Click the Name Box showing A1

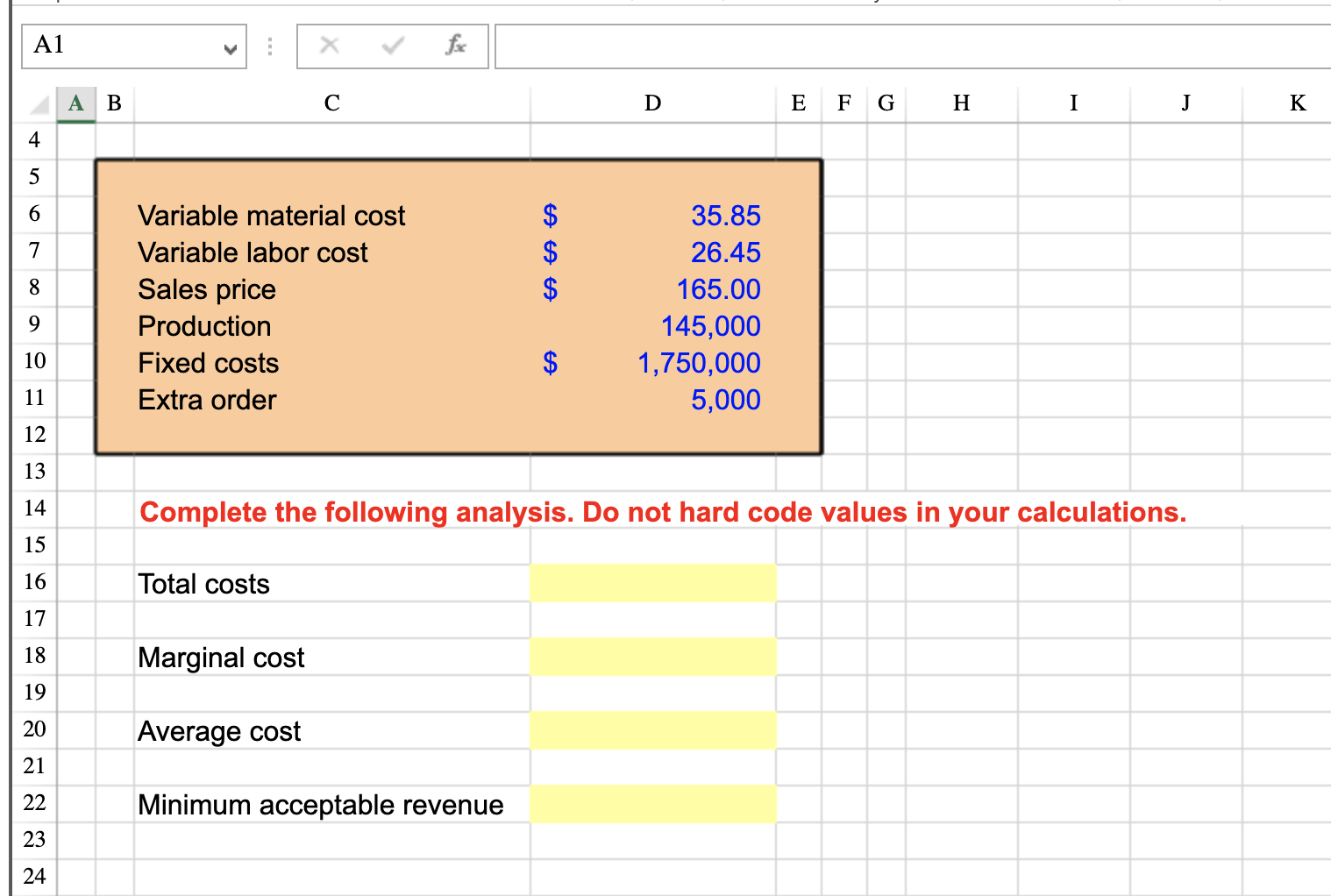pos(134,46)
